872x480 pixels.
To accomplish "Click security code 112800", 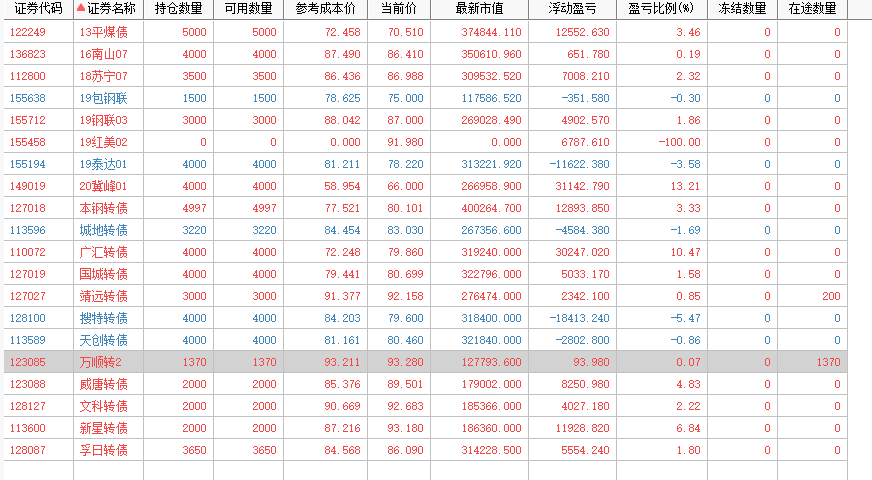I will 28,76.
